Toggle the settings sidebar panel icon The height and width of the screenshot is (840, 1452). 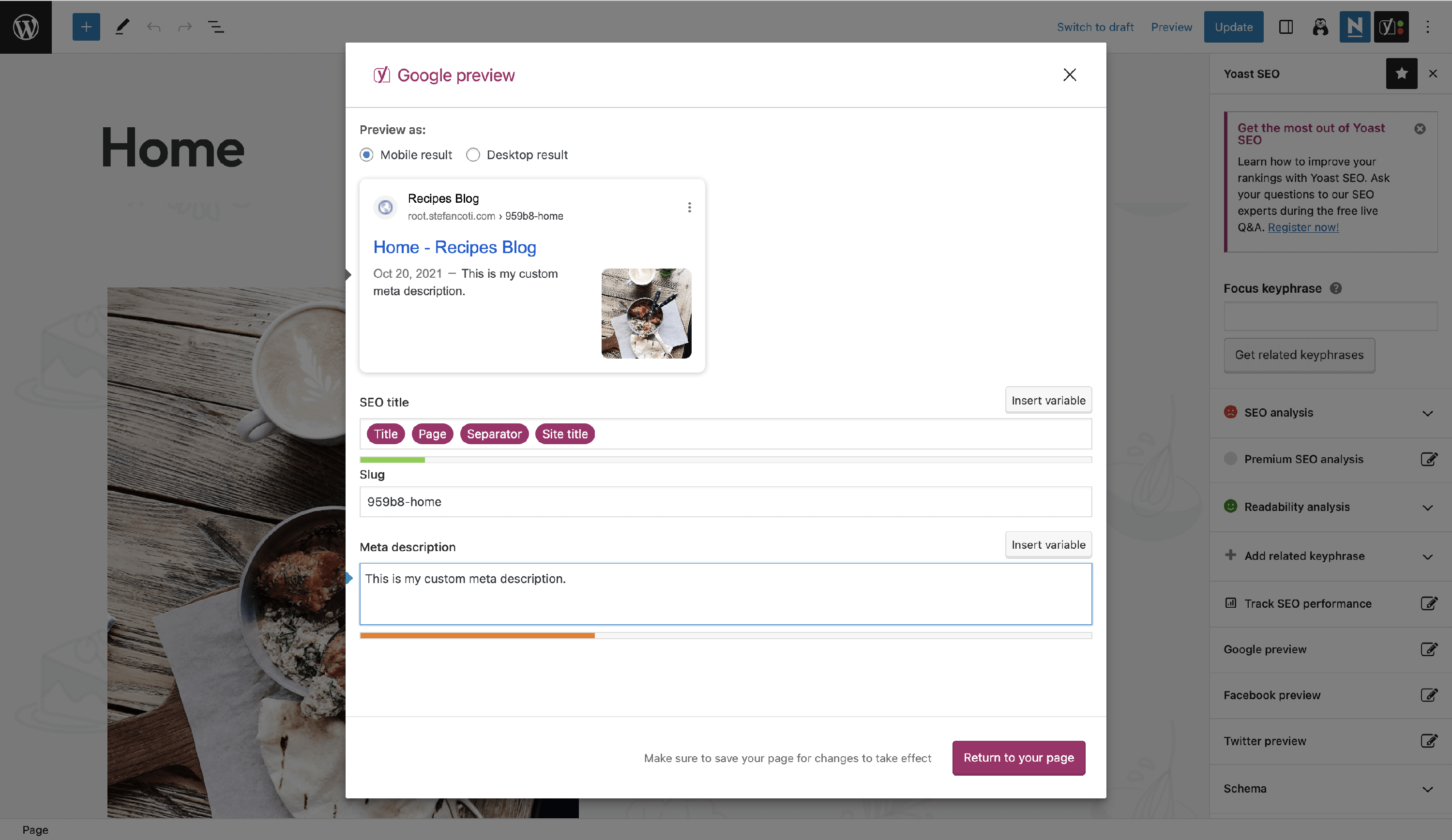click(1286, 27)
